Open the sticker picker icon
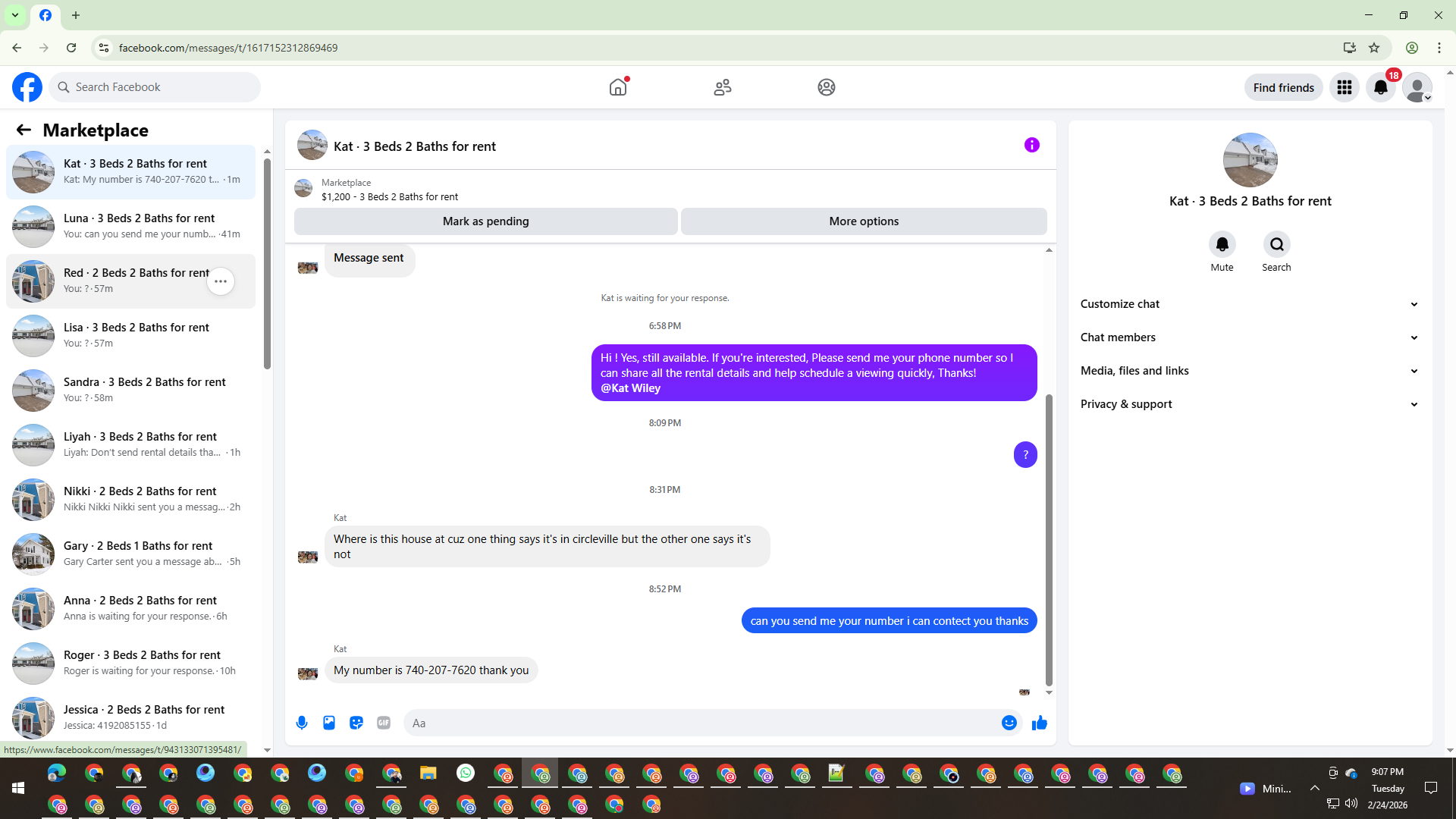 click(356, 723)
